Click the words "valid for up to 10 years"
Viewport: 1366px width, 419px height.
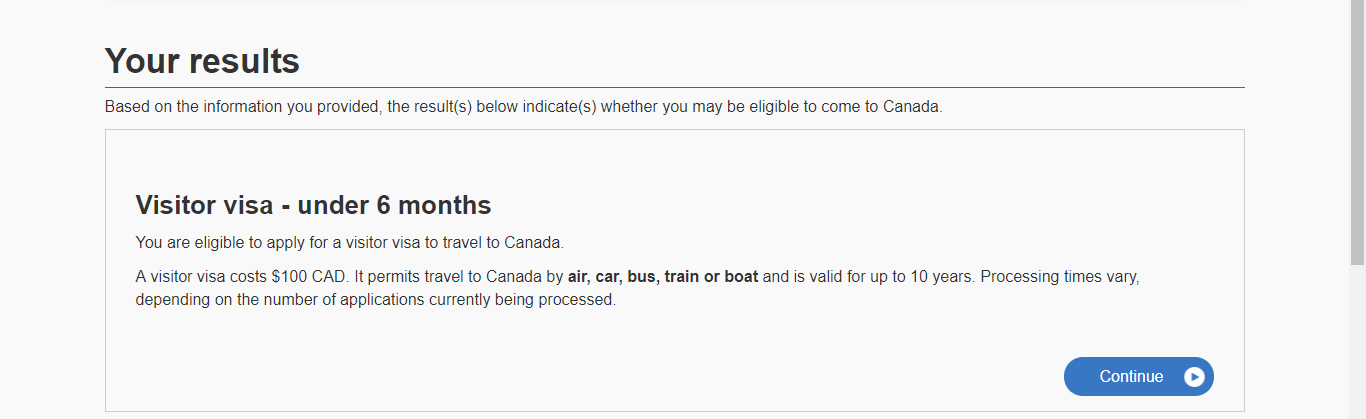[x=890, y=276]
